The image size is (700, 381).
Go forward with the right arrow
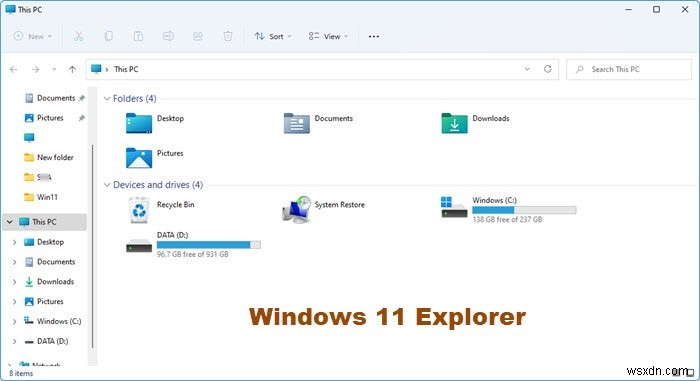click(35, 69)
